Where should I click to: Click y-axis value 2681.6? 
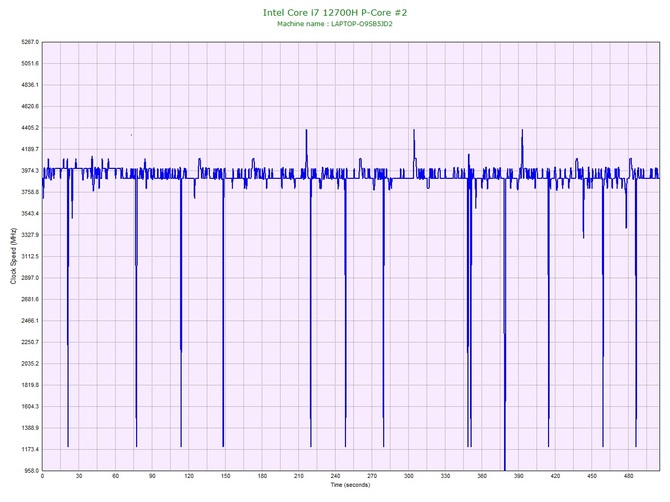(x=29, y=299)
